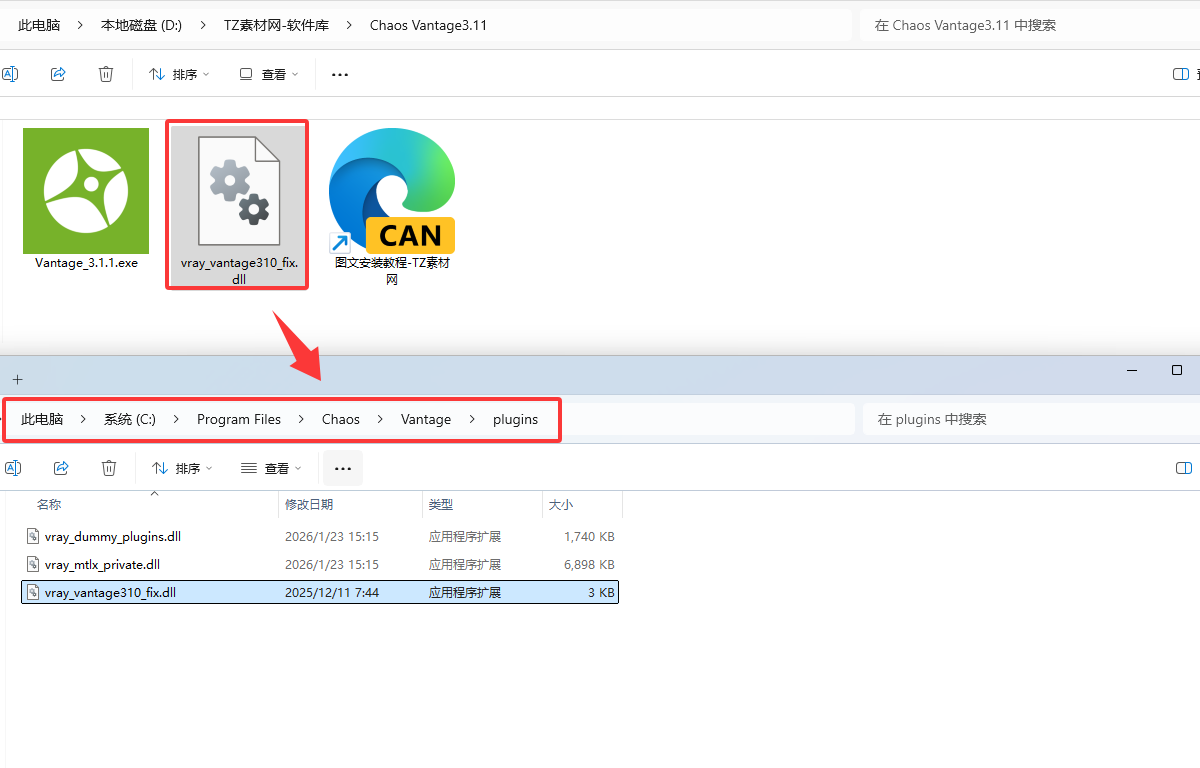
Task: Select vray_vantage310_fix.dll large file icon
Action: point(237,191)
